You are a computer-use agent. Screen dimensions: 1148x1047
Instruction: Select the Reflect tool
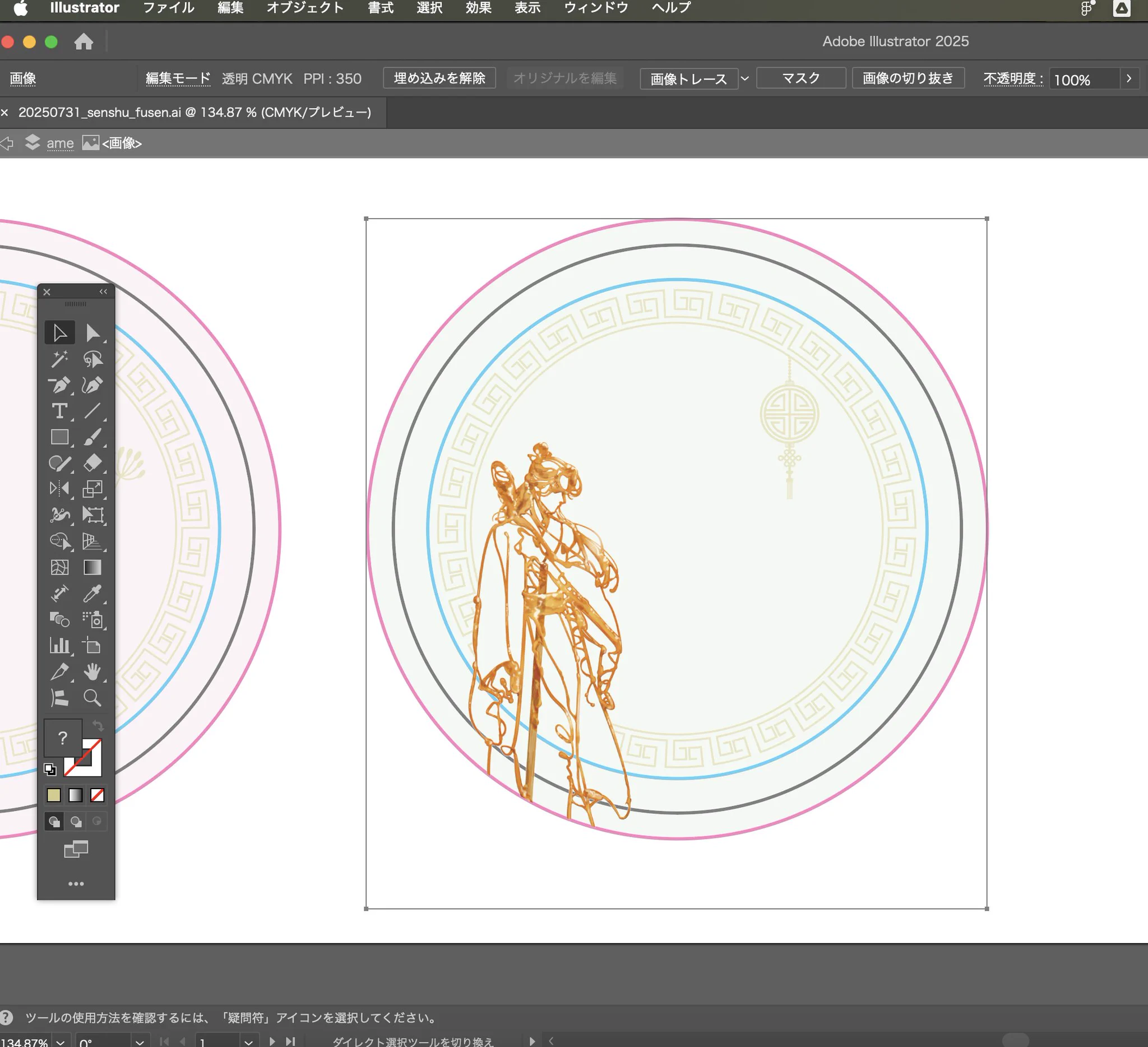[x=59, y=489]
